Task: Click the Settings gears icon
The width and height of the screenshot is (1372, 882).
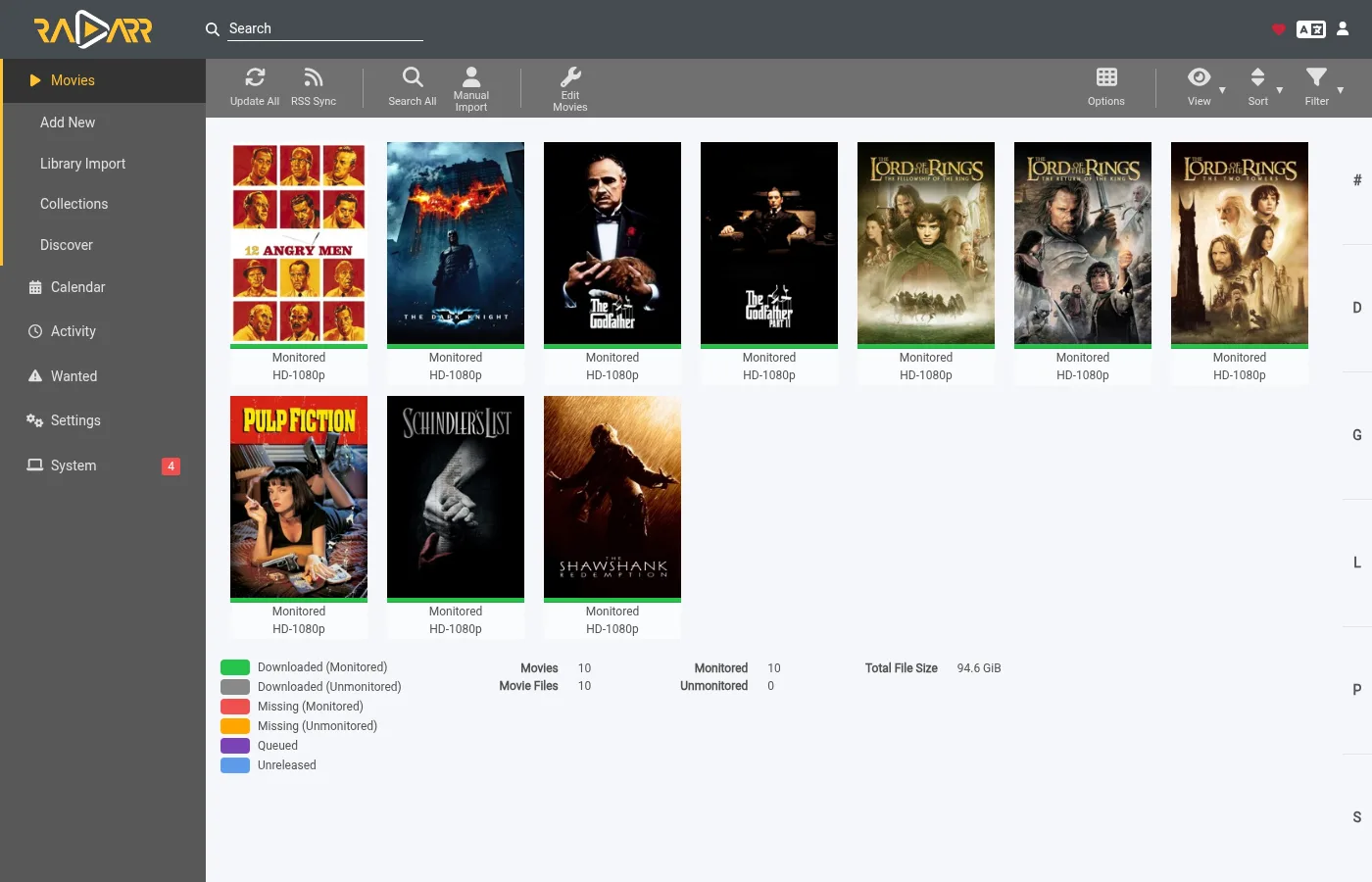Action: 34,420
